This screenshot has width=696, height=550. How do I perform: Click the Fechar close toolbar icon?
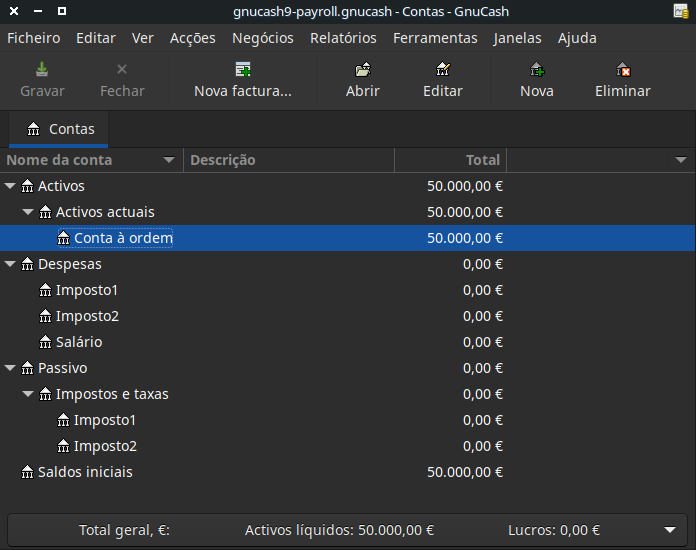pos(122,70)
